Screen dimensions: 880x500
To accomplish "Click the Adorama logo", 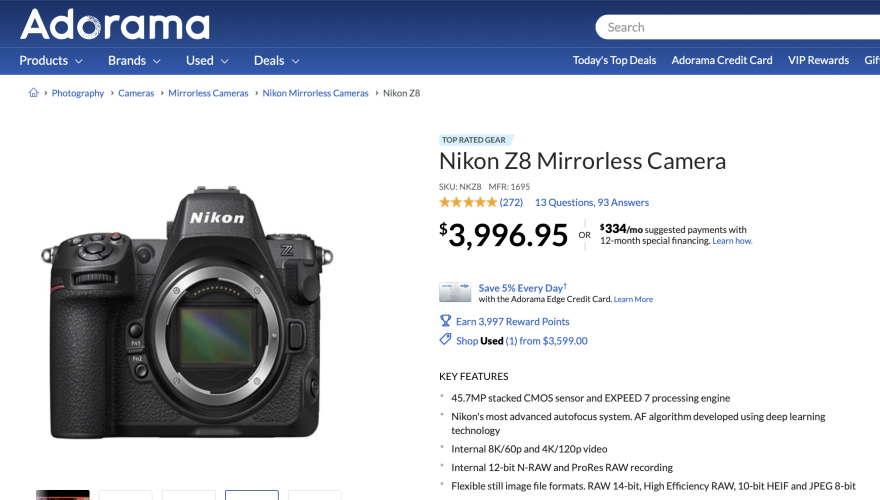I will click(115, 24).
